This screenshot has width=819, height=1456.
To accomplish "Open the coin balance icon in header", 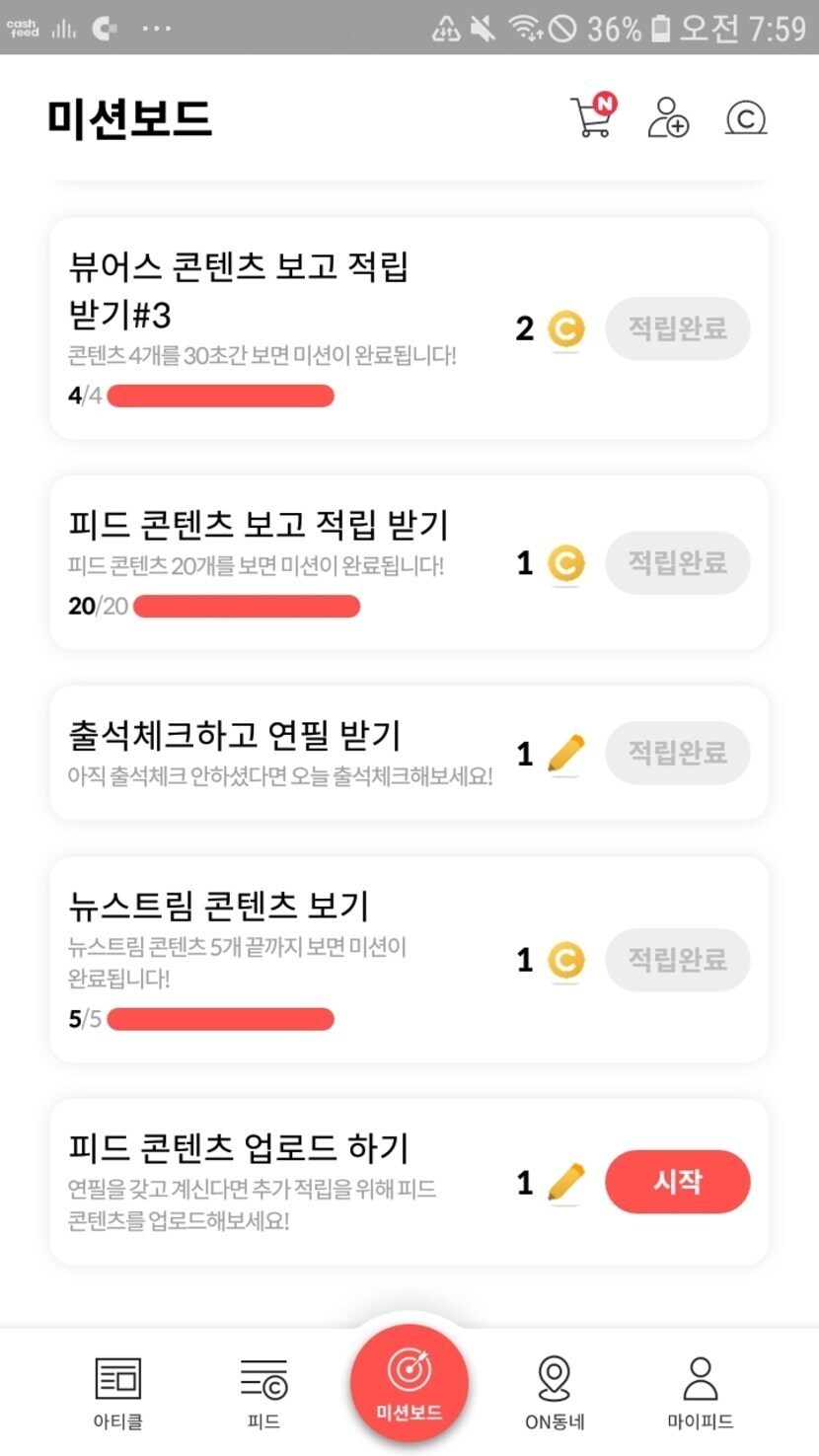I will [746, 118].
